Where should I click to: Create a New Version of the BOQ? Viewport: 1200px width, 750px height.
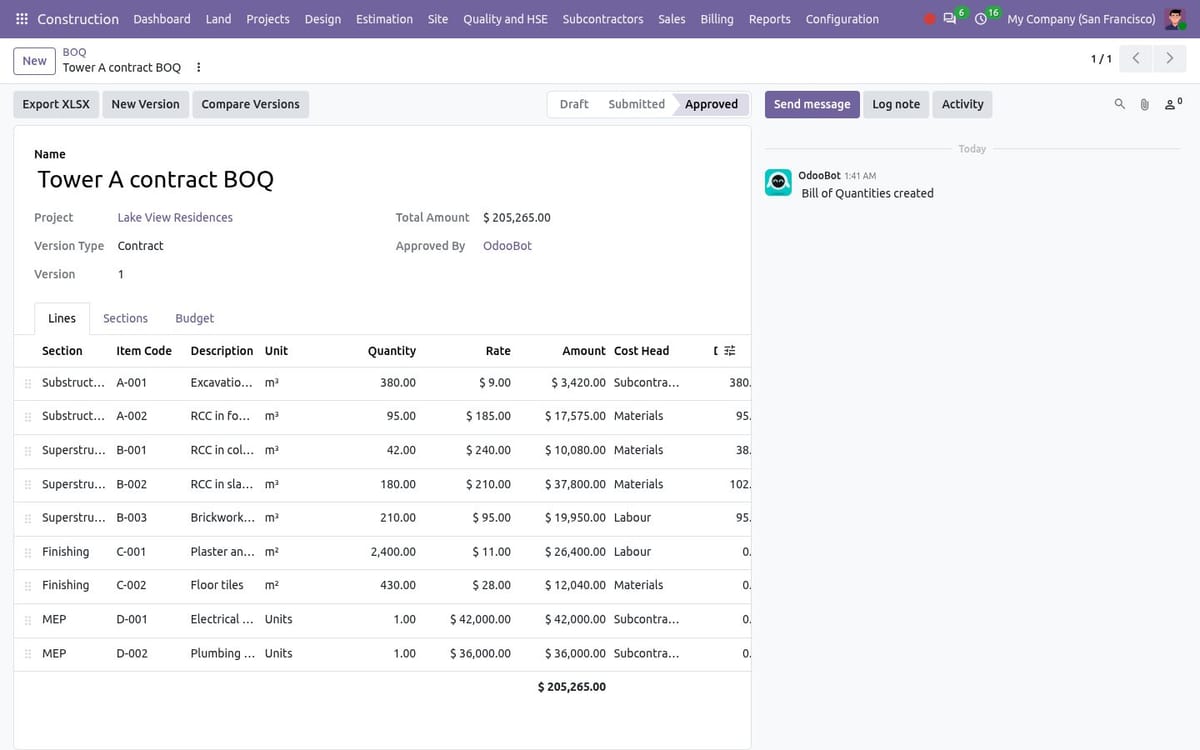tap(145, 104)
